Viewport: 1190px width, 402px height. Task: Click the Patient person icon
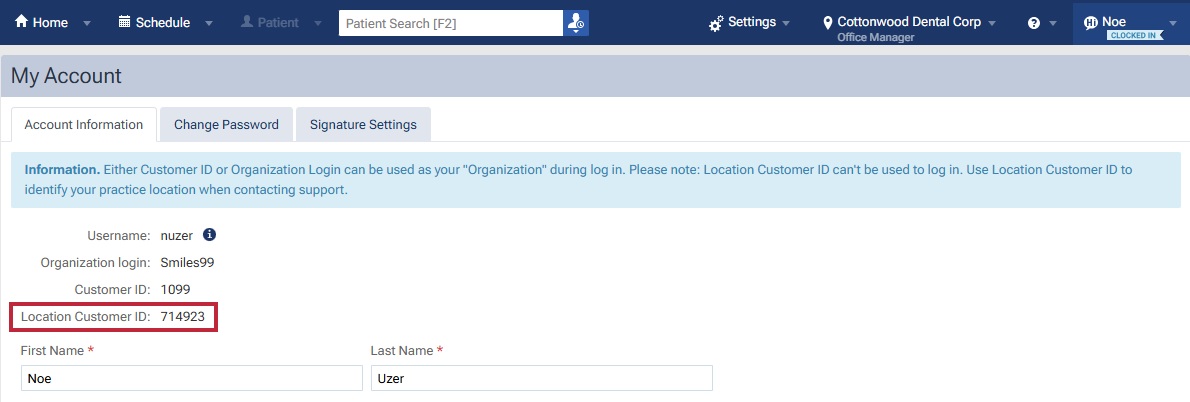[x=247, y=22]
